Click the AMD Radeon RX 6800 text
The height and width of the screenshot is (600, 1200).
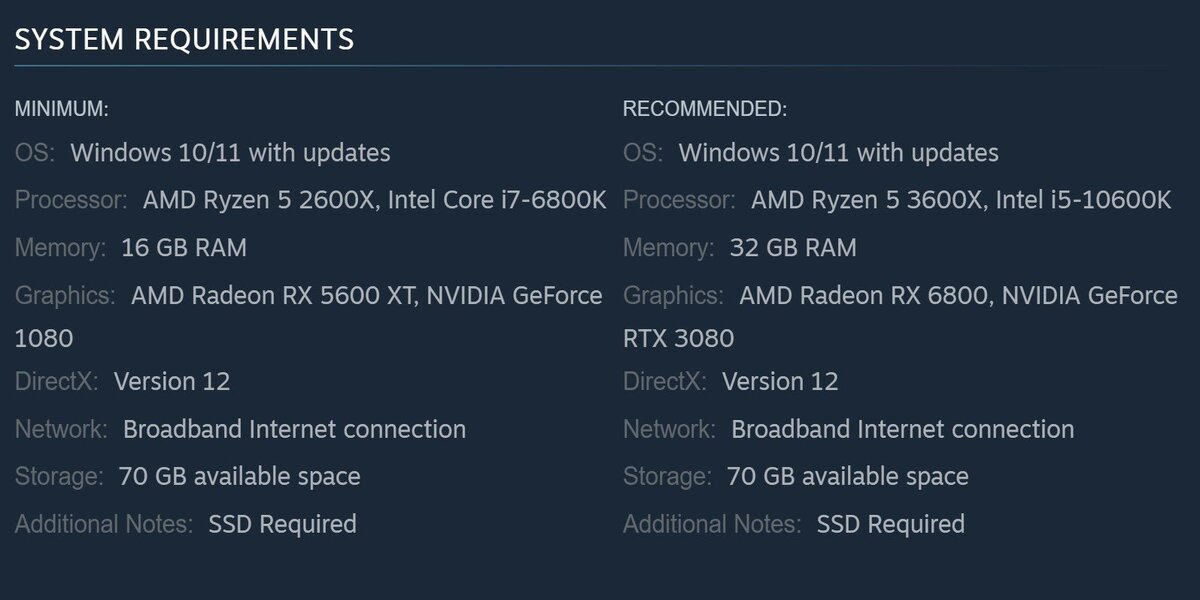(865, 295)
